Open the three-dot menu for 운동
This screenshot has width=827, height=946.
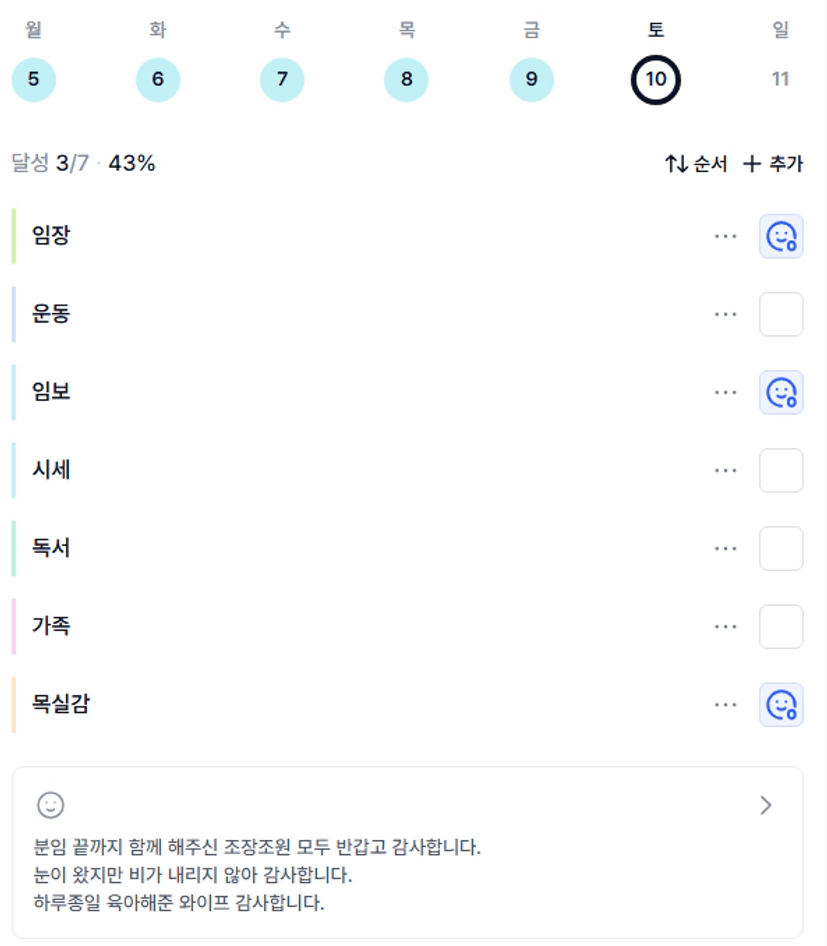tap(726, 314)
